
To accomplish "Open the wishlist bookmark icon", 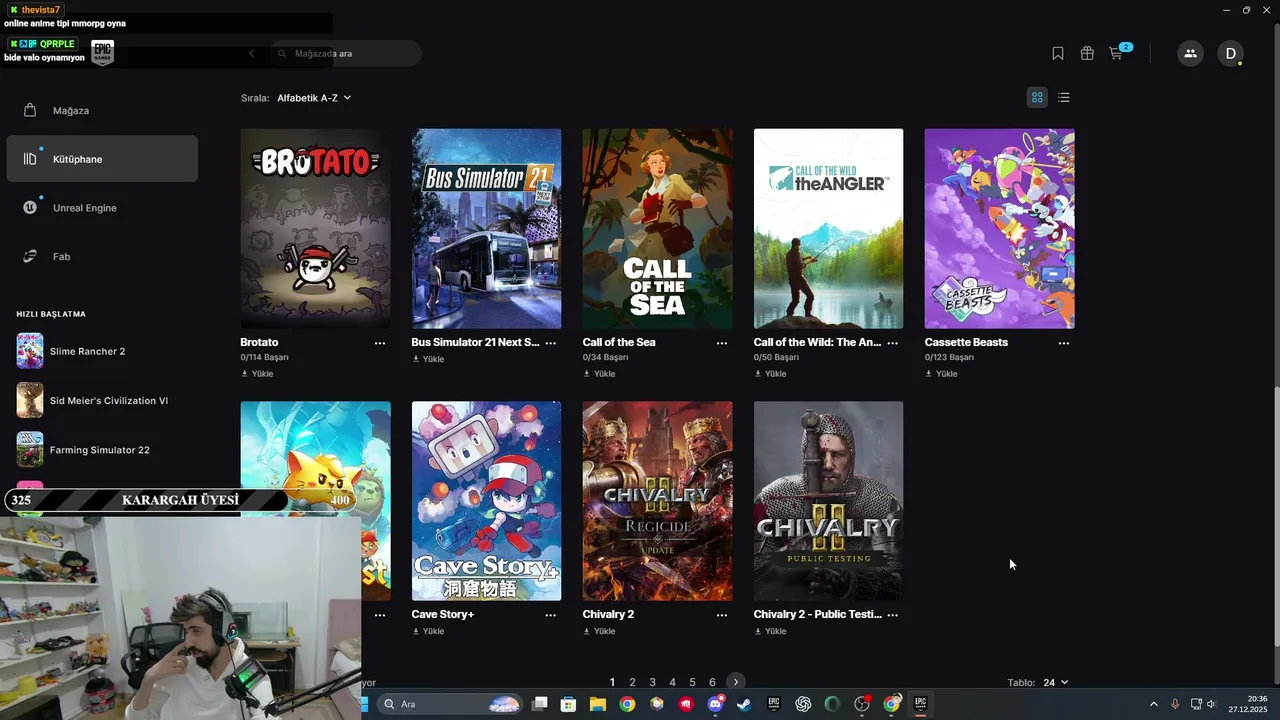I will pos(1058,53).
